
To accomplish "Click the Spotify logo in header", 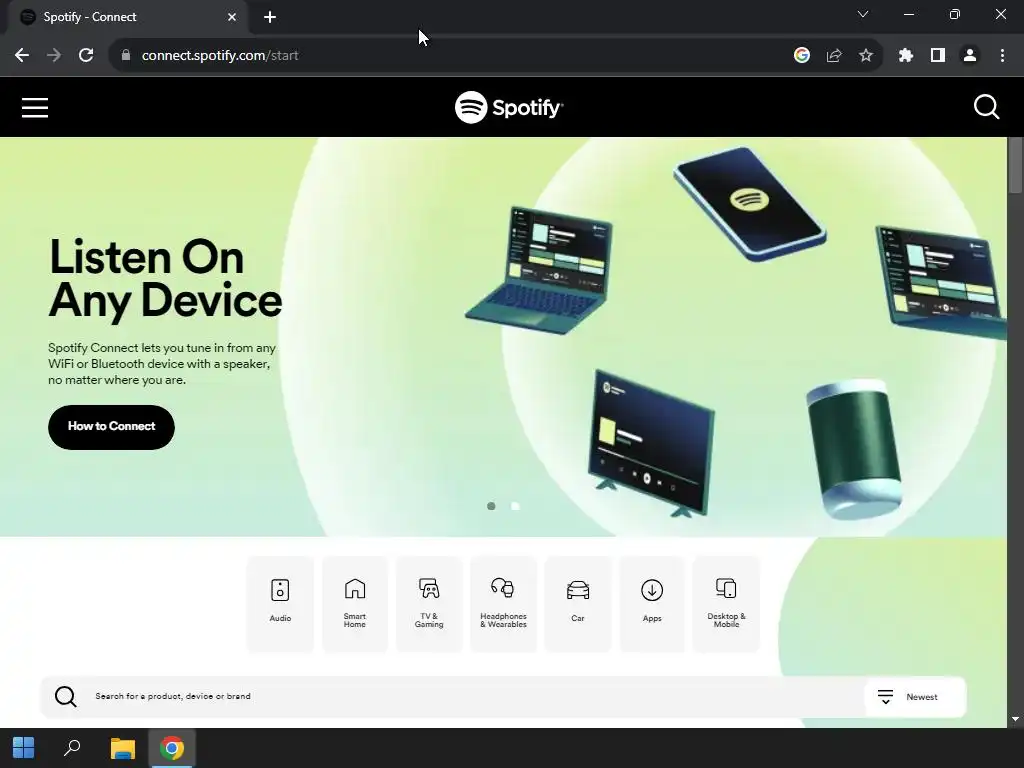I will pyautogui.click(x=509, y=107).
